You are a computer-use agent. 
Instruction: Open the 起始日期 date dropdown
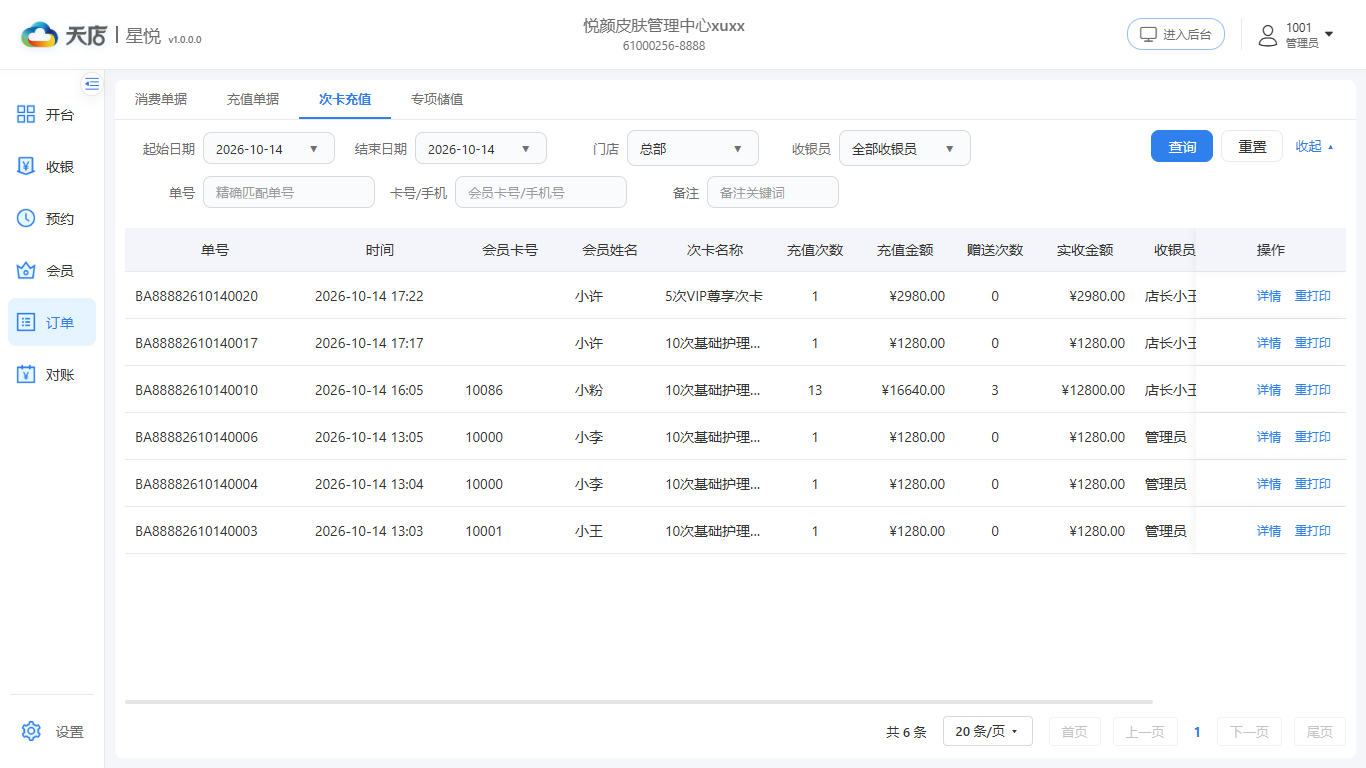269,149
